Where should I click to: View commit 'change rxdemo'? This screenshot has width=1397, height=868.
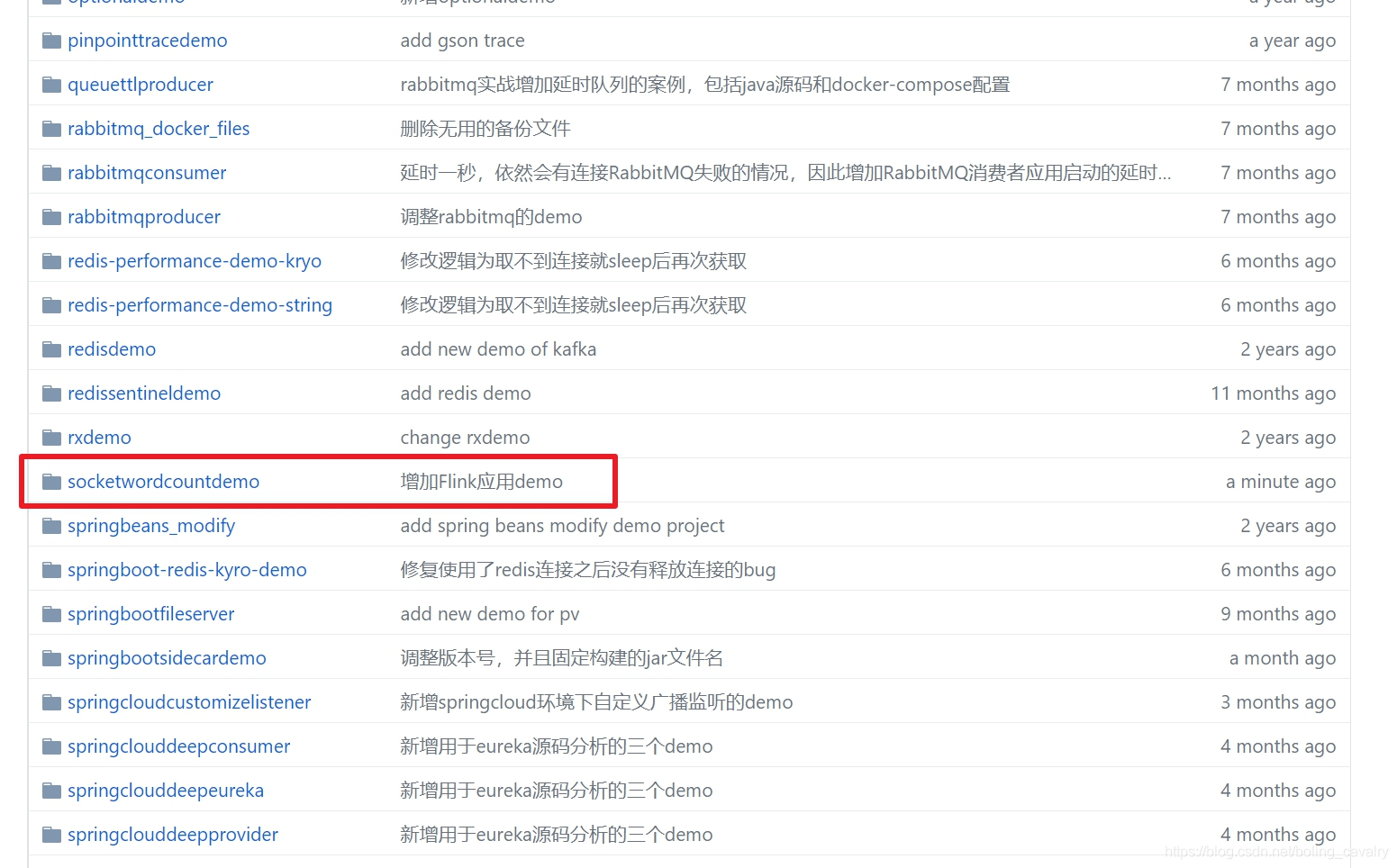pos(465,438)
